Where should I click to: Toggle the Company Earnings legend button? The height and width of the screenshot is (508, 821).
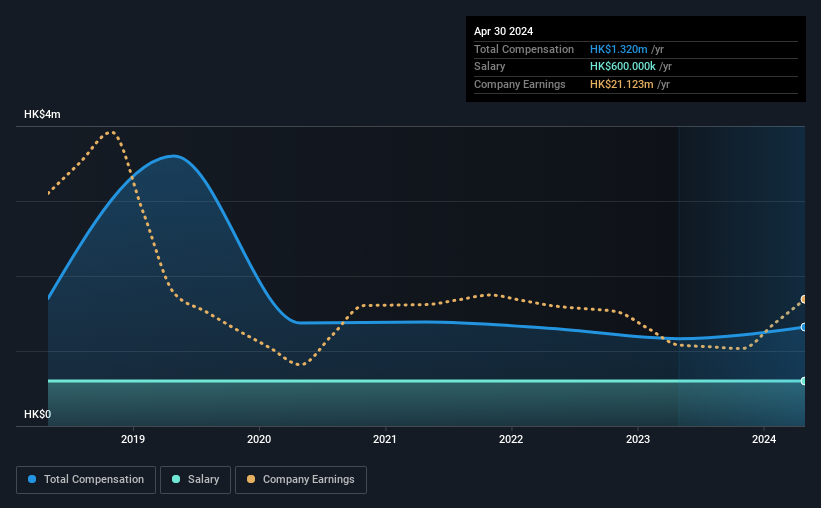(301, 480)
